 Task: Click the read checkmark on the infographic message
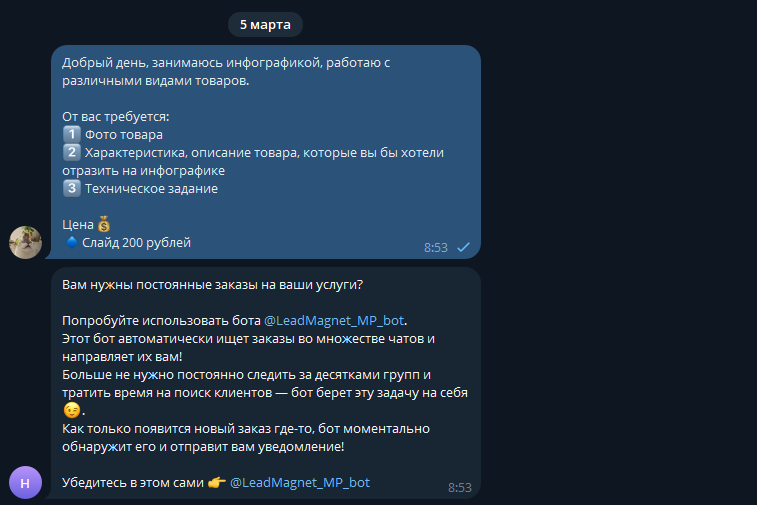tap(463, 247)
